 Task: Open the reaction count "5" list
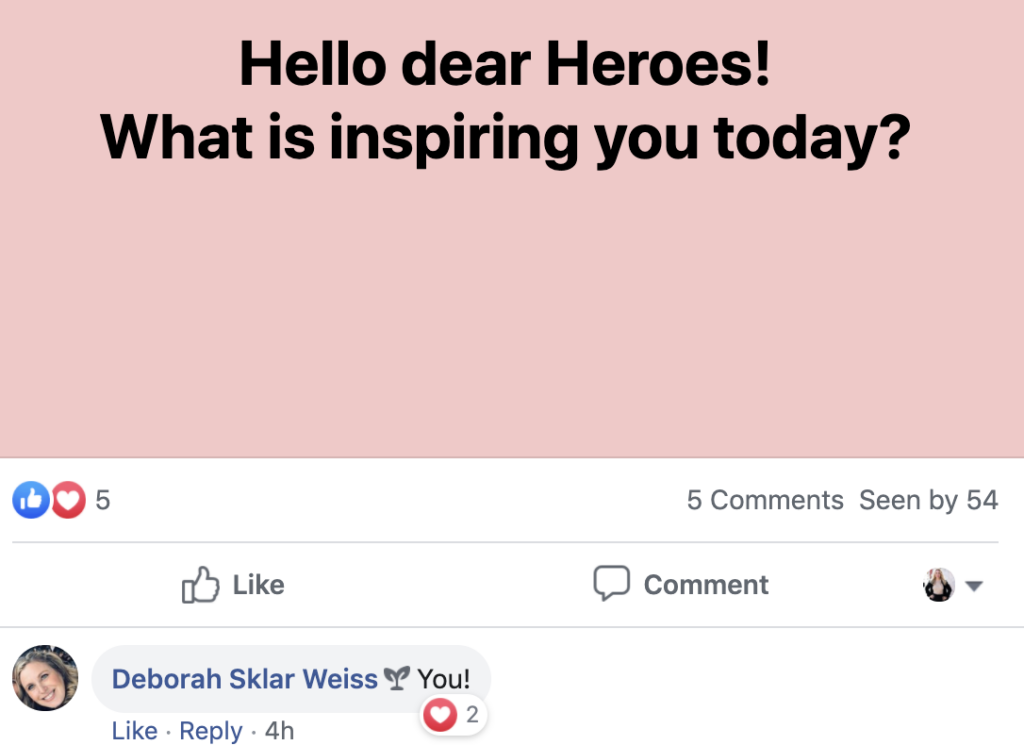pos(103,500)
